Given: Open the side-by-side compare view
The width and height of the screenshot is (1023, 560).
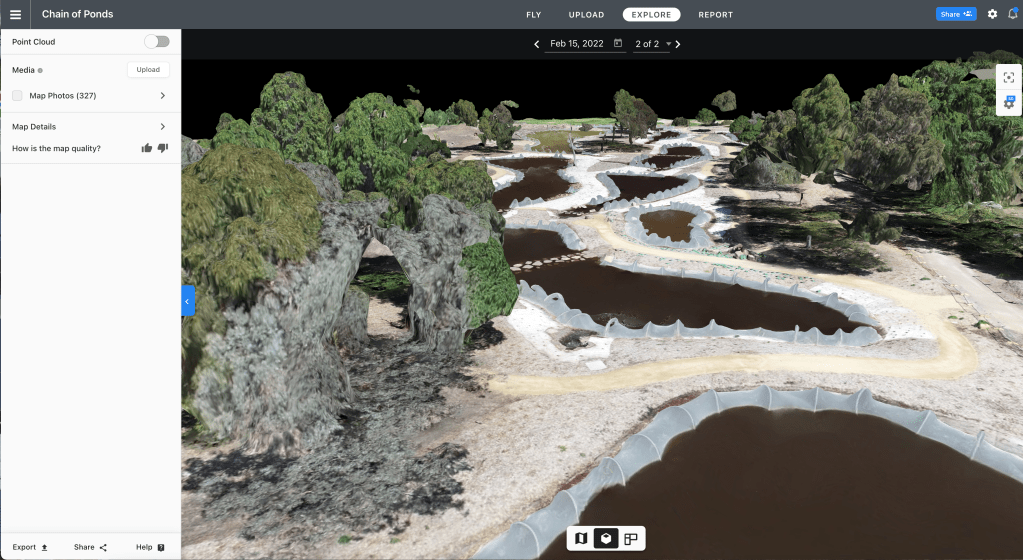Looking at the screenshot, I should coord(631,539).
